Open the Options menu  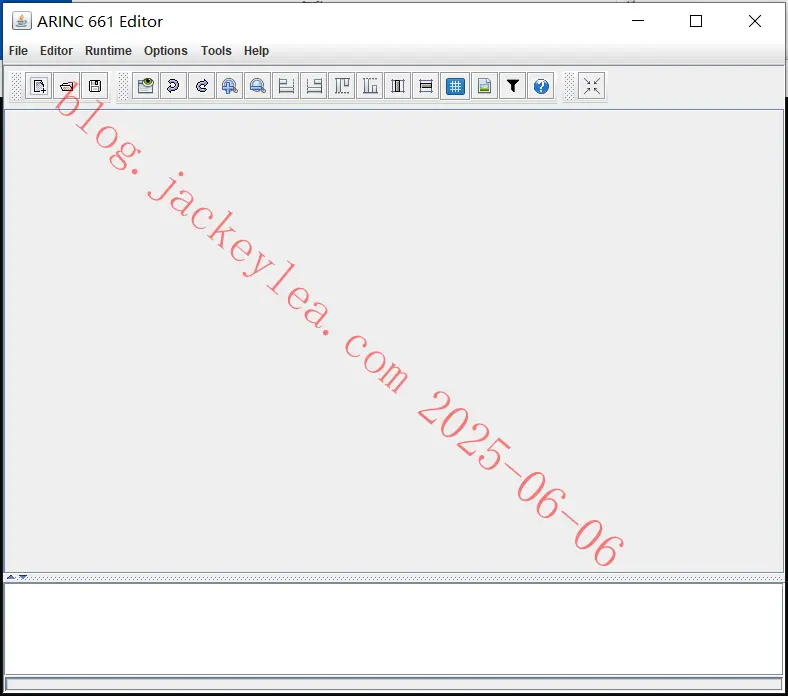point(165,51)
